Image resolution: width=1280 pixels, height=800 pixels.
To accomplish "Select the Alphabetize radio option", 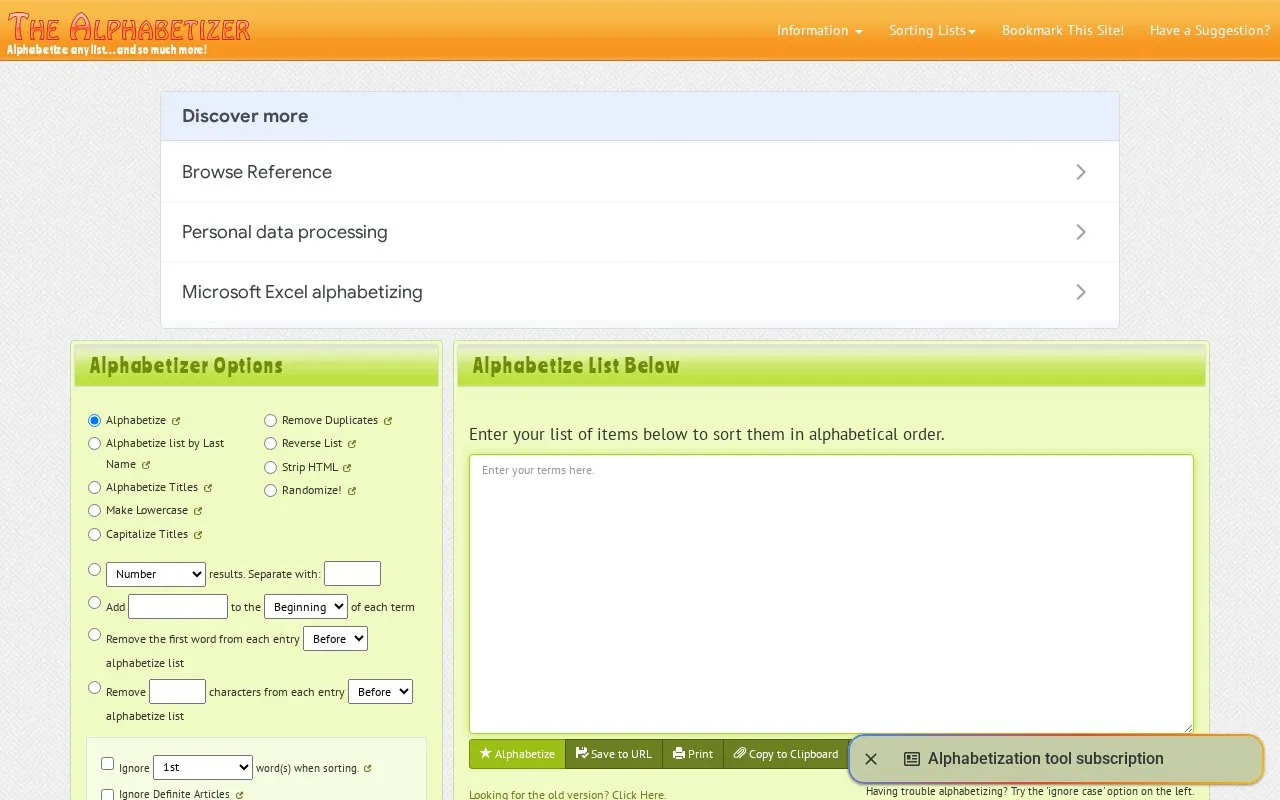I will point(95,421).
